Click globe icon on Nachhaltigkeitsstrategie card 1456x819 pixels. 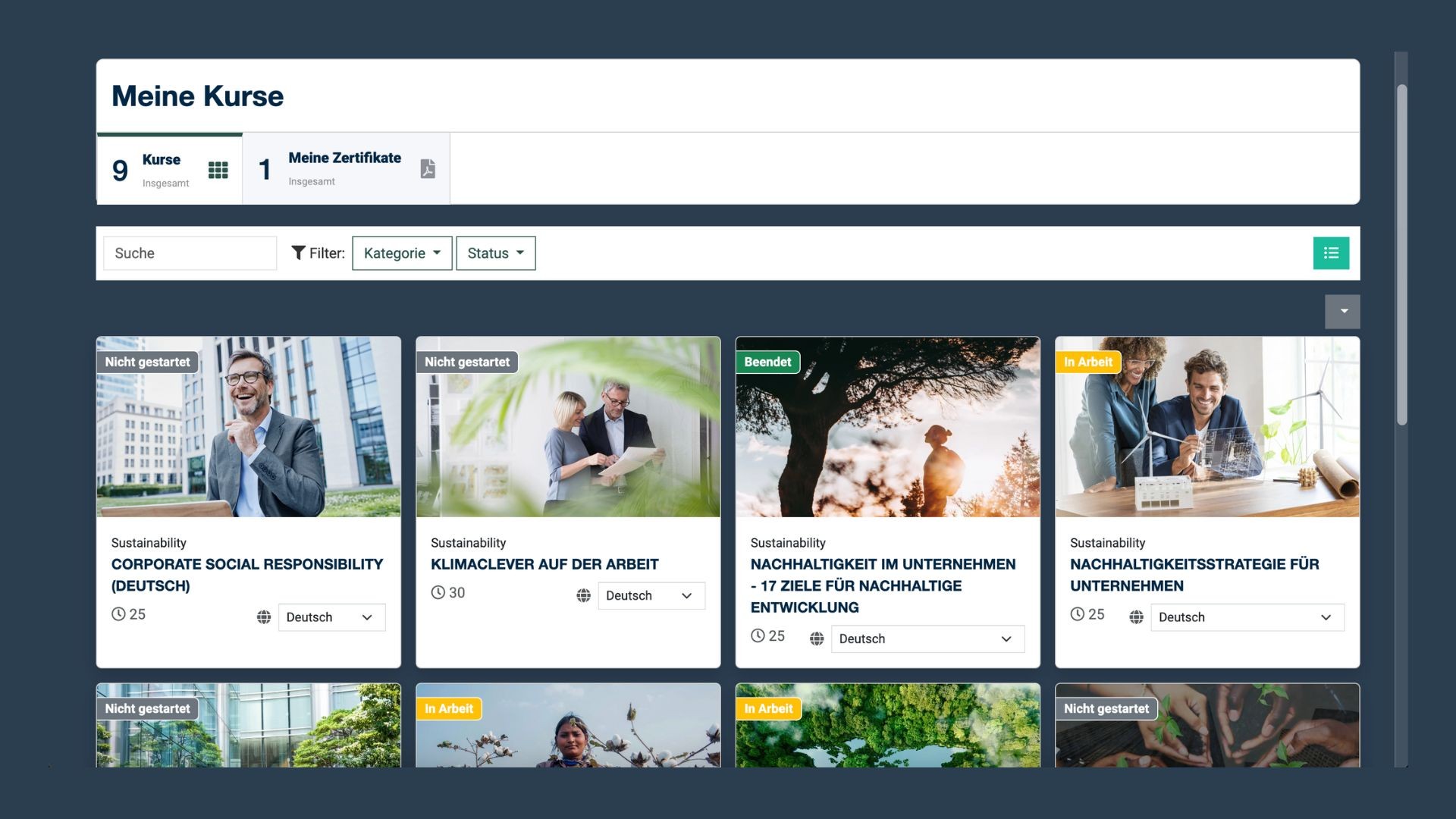tap(1136, 617)
